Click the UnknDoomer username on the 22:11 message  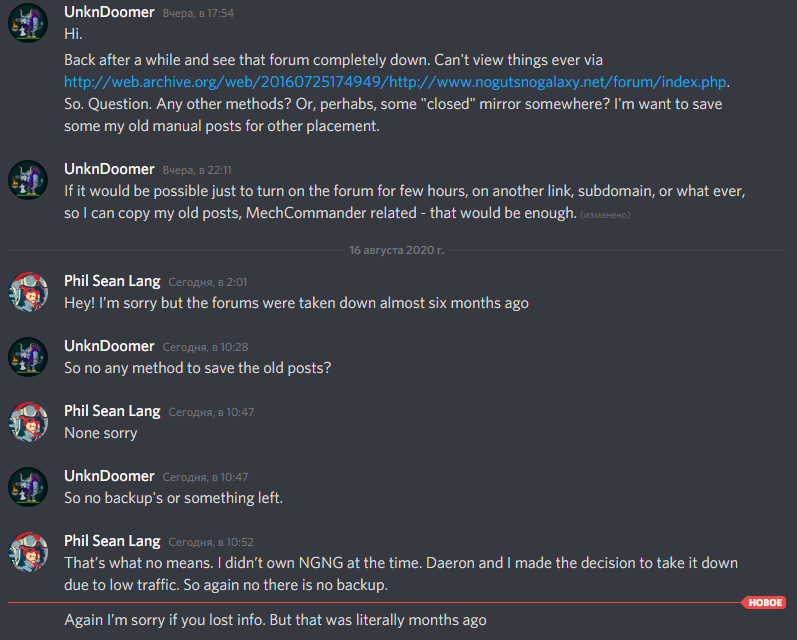tap(109, 169)
